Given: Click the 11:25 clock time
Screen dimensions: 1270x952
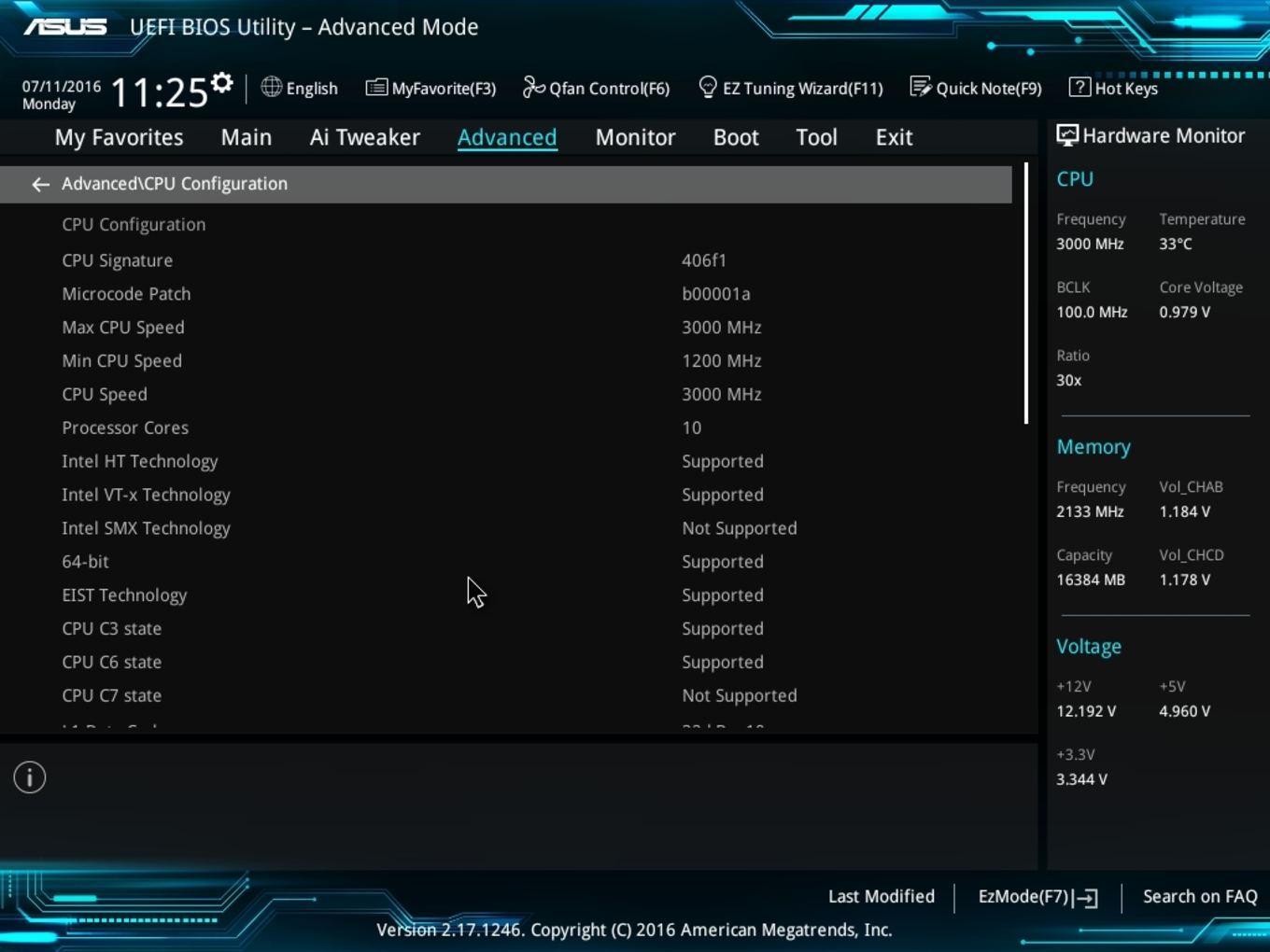Looking at the screenshot, I should coord(159,92).
